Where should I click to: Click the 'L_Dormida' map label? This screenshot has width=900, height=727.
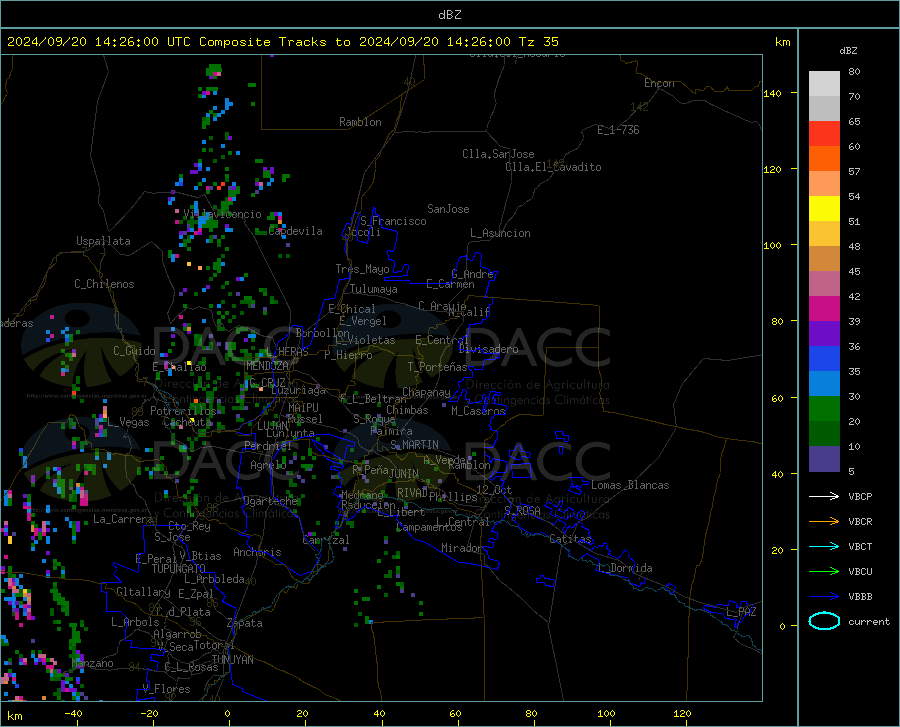[624, 568]
